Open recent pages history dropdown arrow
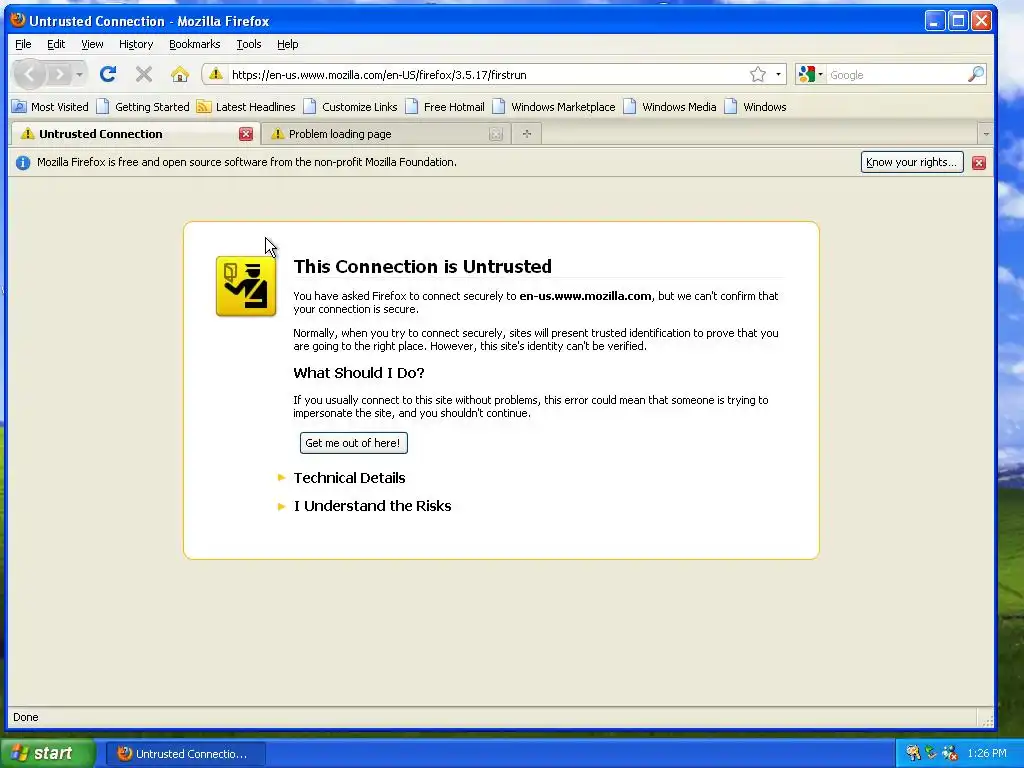 pos(79,74)
